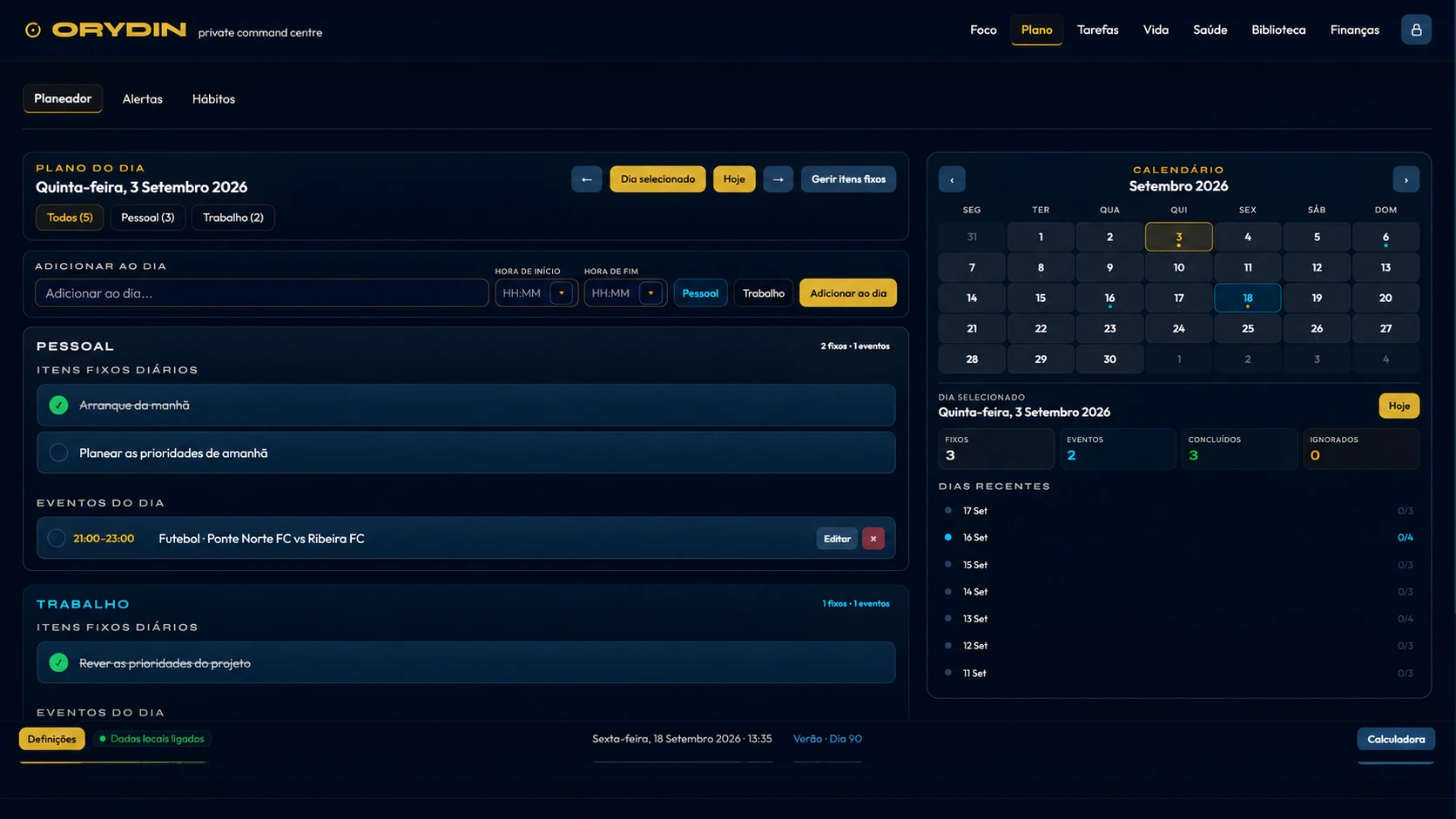Open the Saúde section
The image size is (1456, 819).
(1210, 30)
